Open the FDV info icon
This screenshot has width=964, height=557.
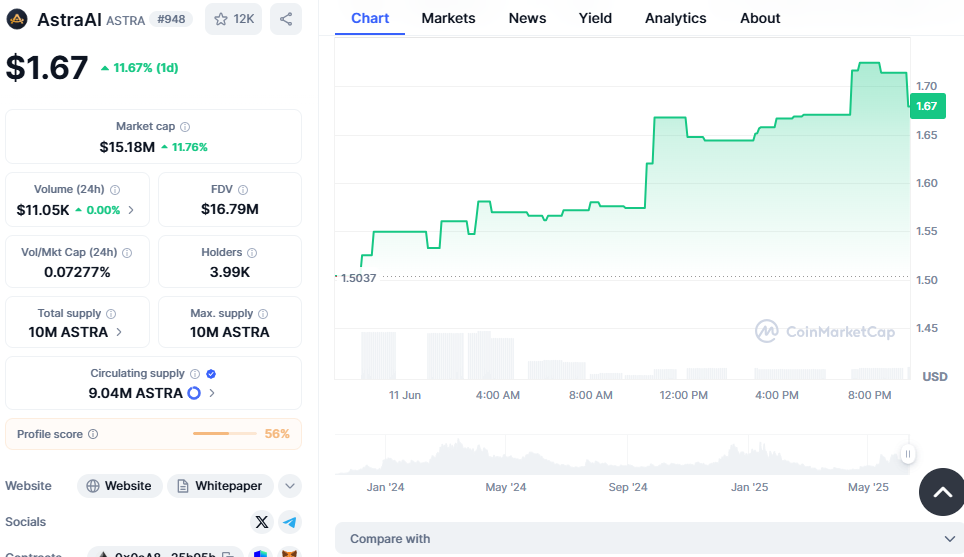(x=243, y=190)
